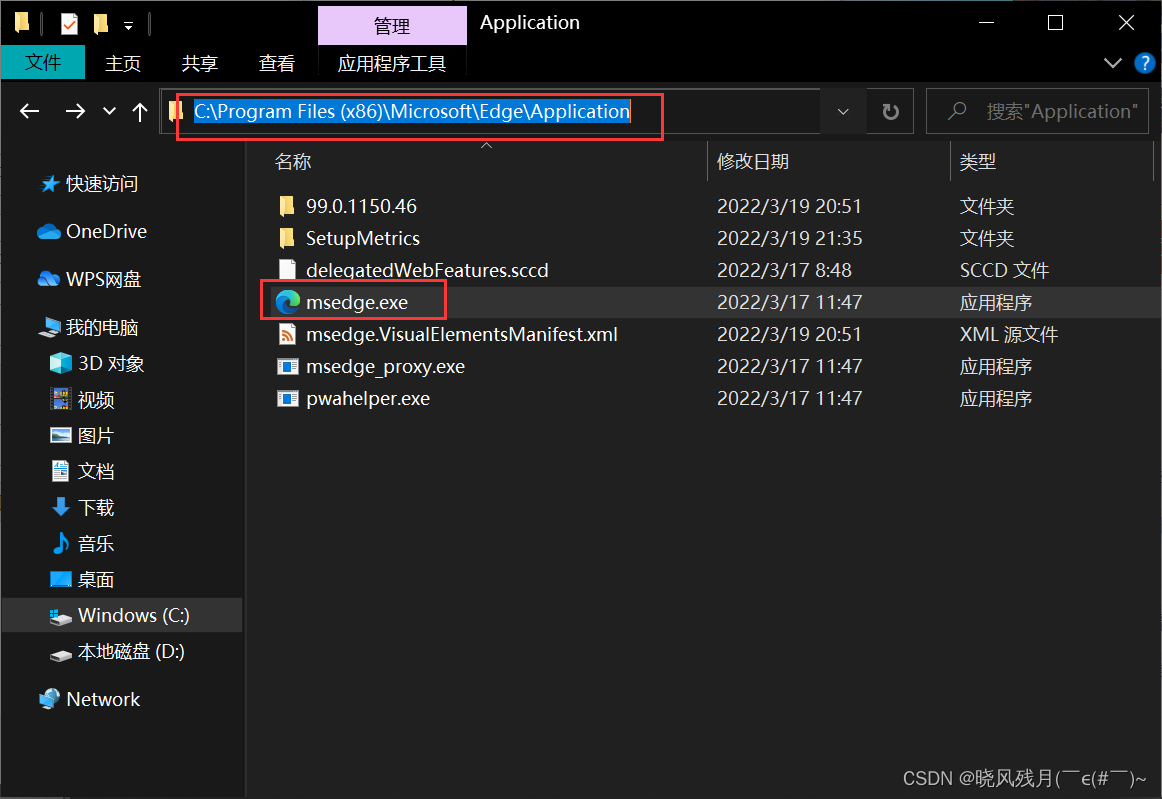This screenshot has height=799, width=1162.
Task: Switch to the 主页 ribbon tab
Action: coord(123,63)
